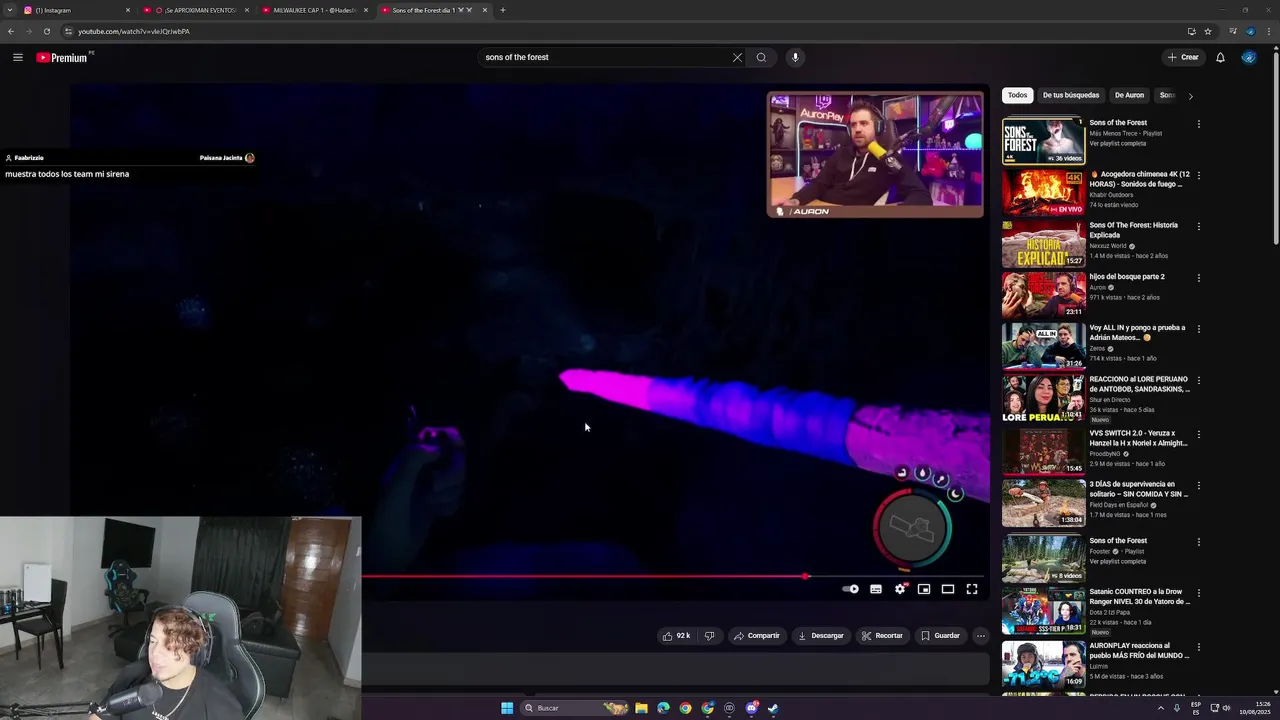
Task: Open options for Voy ALL IN video
Action: [1198, 329]
